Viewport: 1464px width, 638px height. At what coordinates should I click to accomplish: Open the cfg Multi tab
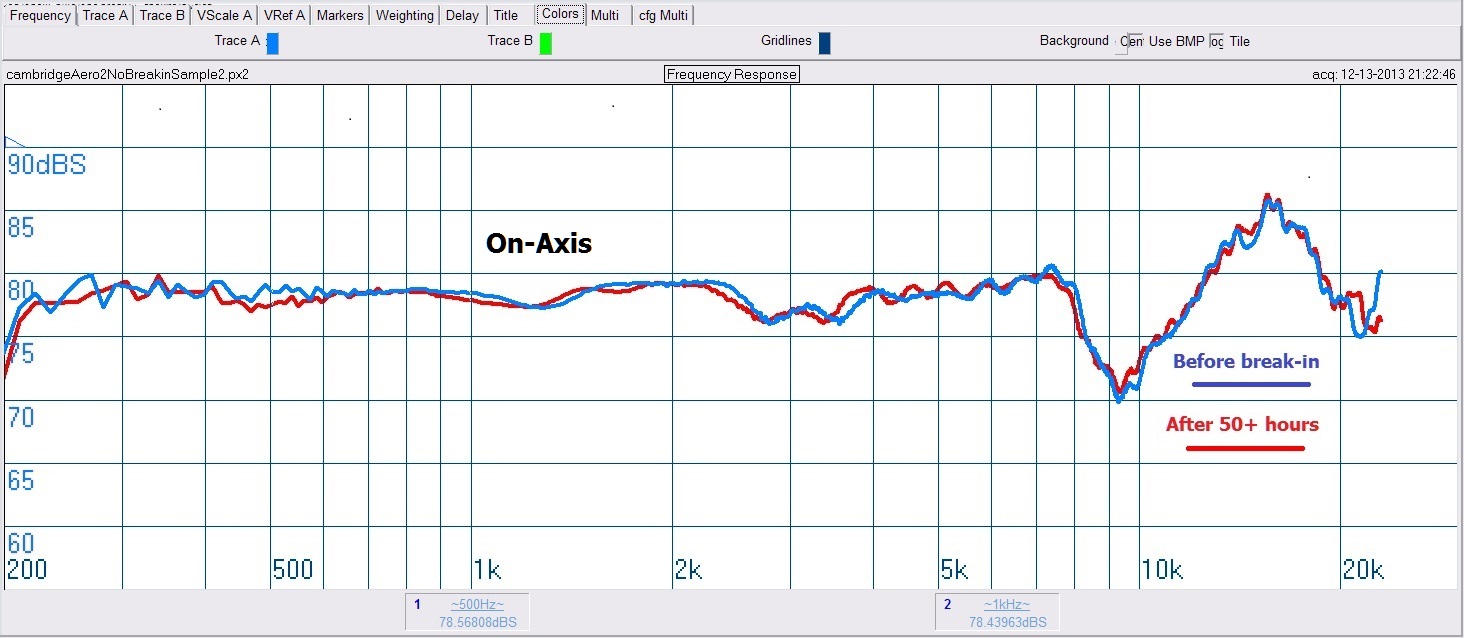tap(663, 15)
